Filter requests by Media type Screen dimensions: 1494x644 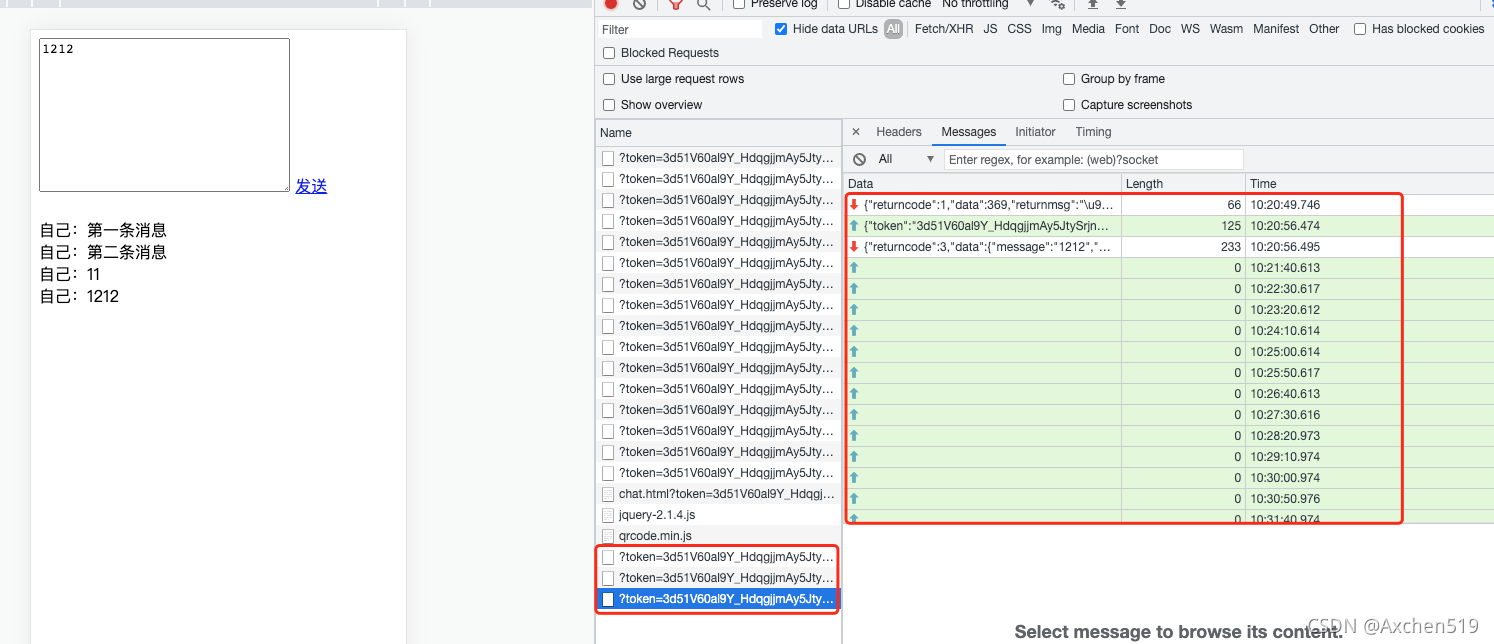tap(1088, 29)
